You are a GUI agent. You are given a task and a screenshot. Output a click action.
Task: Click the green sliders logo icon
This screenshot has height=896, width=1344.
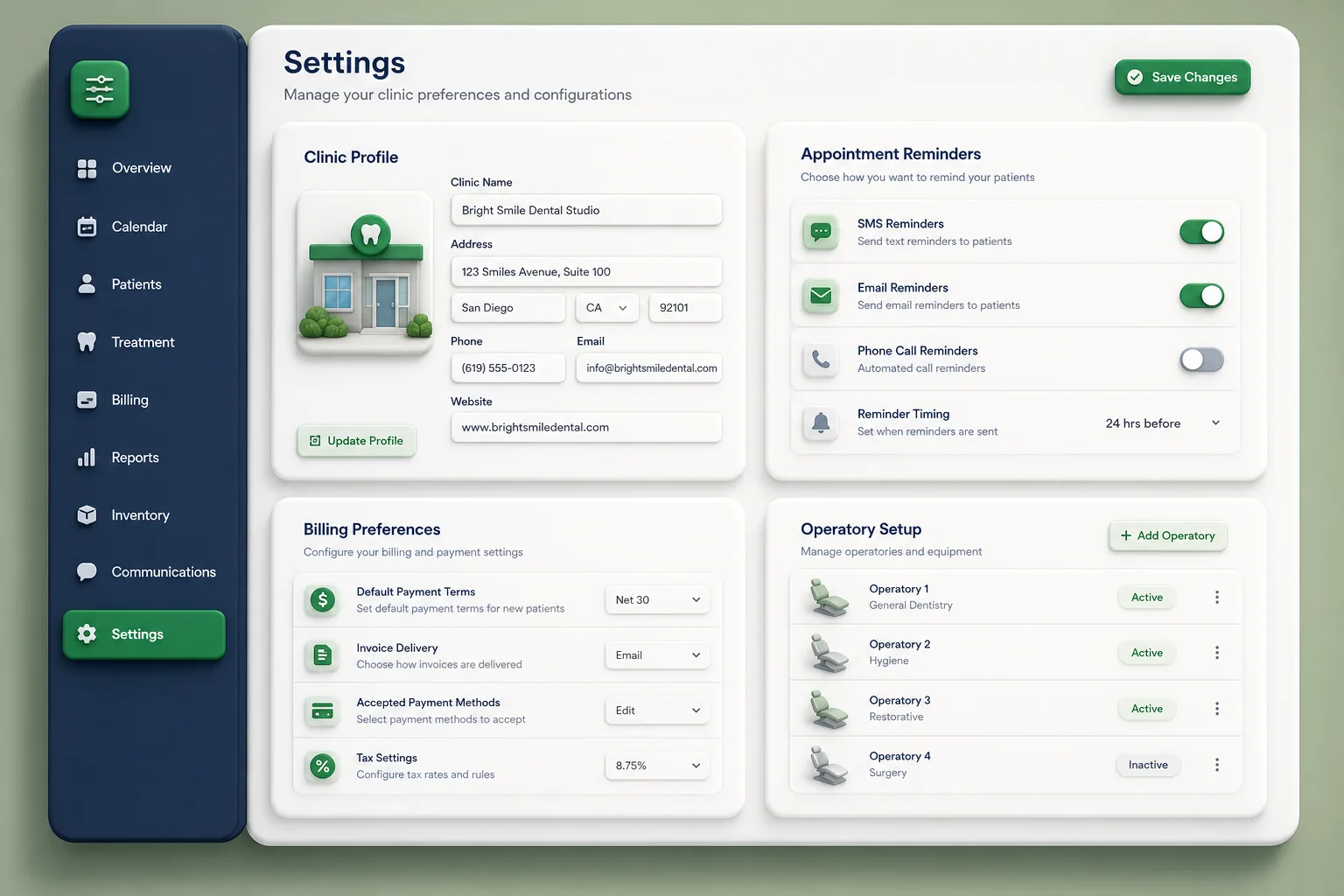(100, 89)
